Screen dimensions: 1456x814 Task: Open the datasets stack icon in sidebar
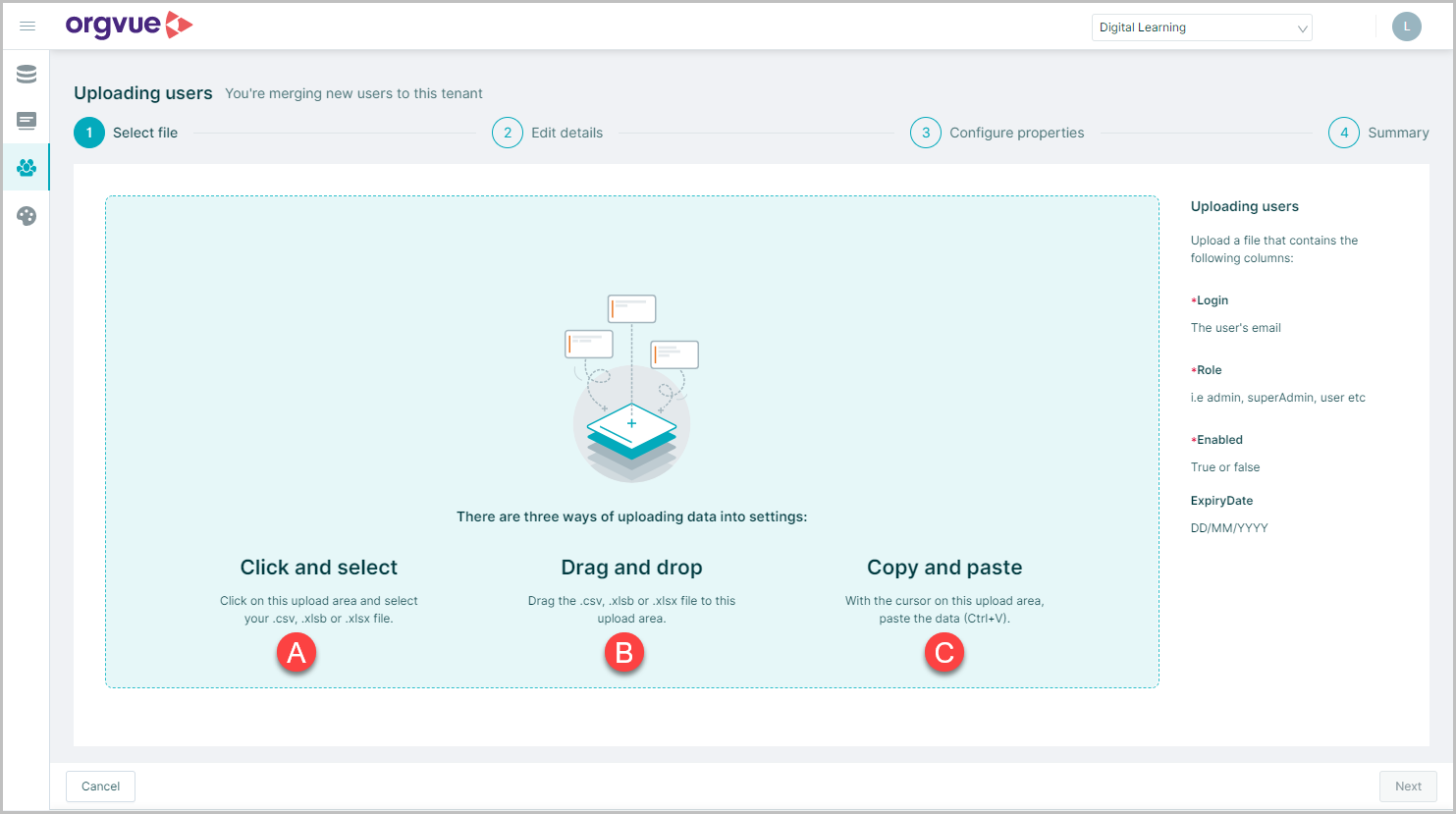click(27, 74)
